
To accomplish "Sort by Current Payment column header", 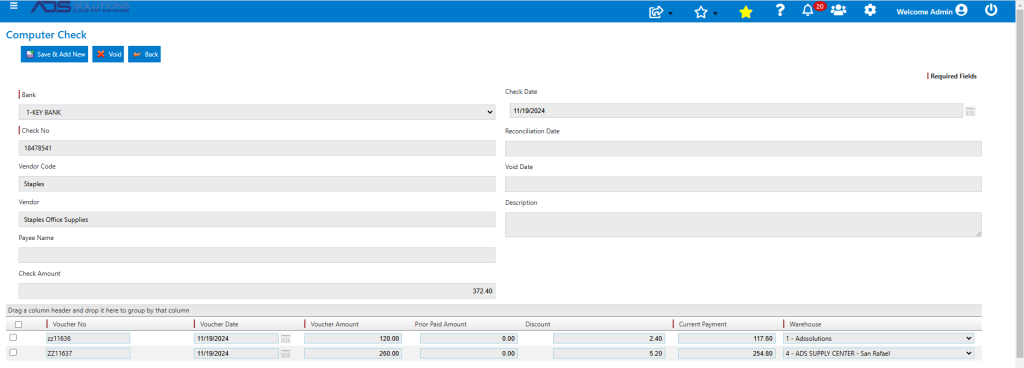I will tap(702, 324).
